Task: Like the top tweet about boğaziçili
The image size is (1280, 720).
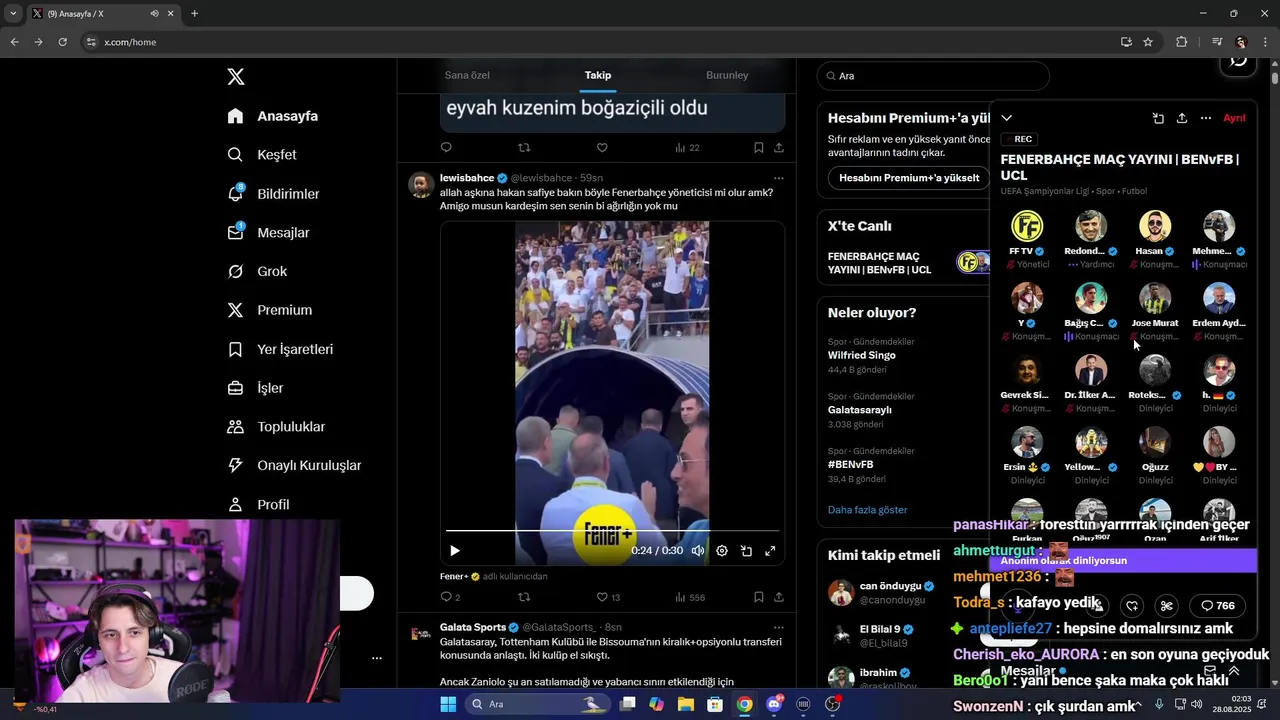Action: coord(602,148)
